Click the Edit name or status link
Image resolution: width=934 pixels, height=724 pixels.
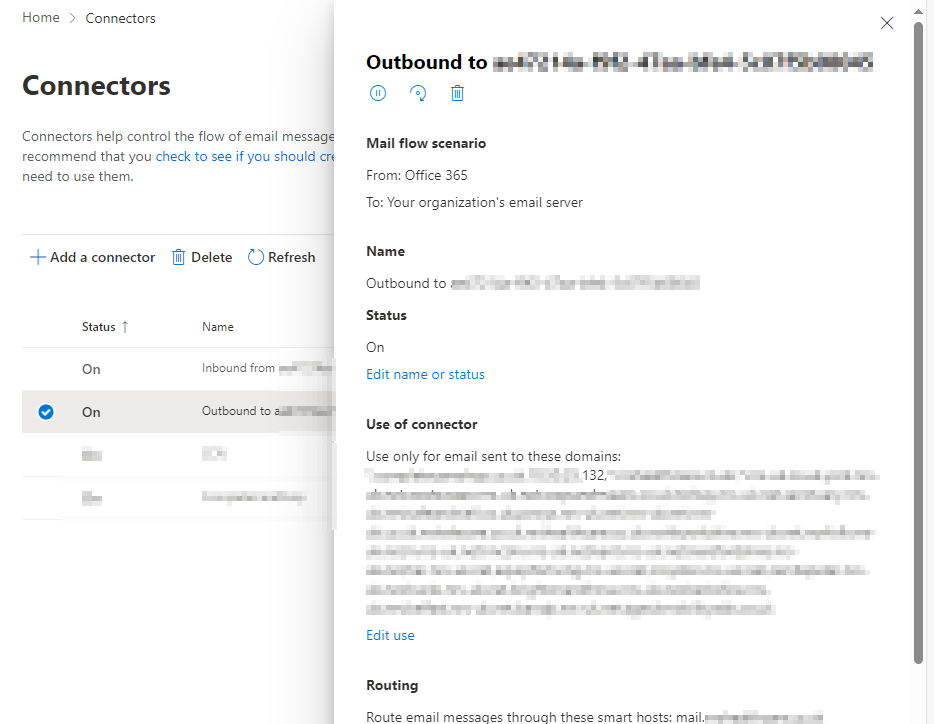point(425,374)
